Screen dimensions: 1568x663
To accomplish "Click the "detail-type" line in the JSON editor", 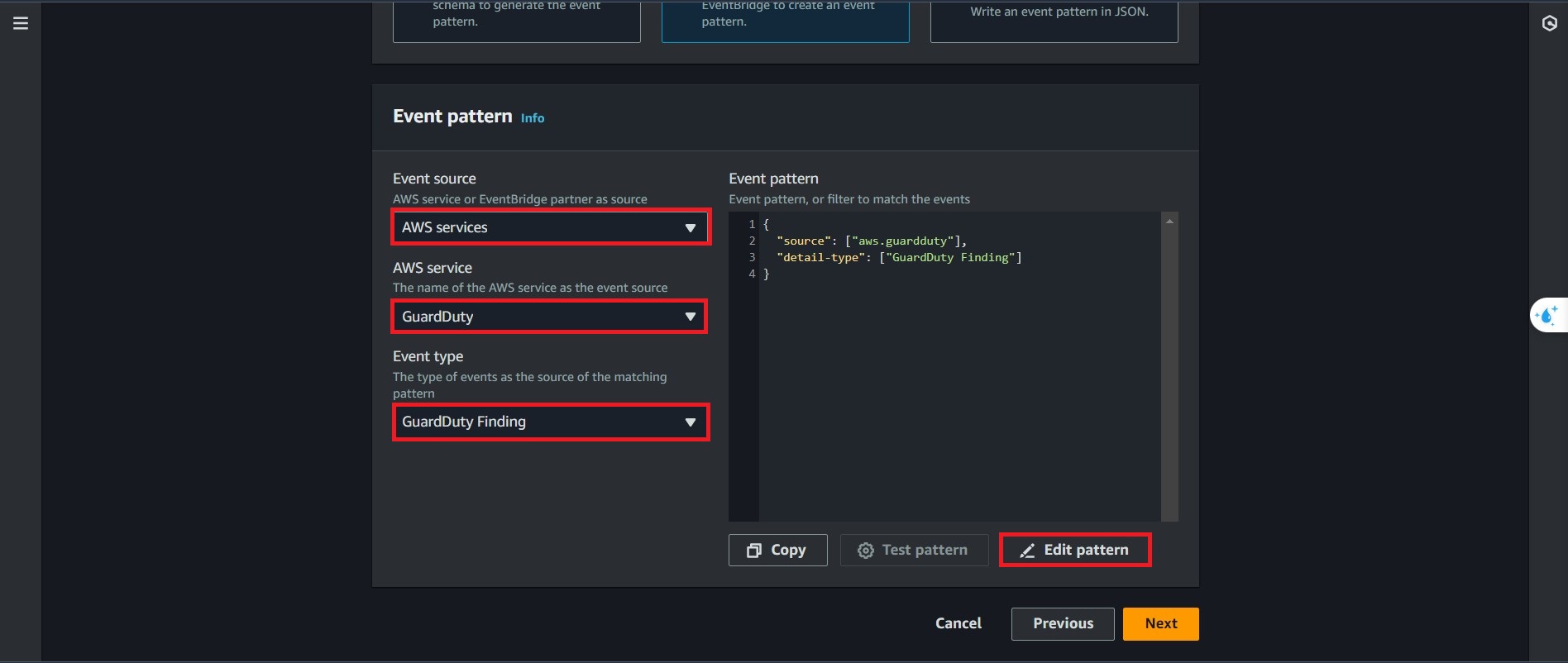I will tap(898, 258).
